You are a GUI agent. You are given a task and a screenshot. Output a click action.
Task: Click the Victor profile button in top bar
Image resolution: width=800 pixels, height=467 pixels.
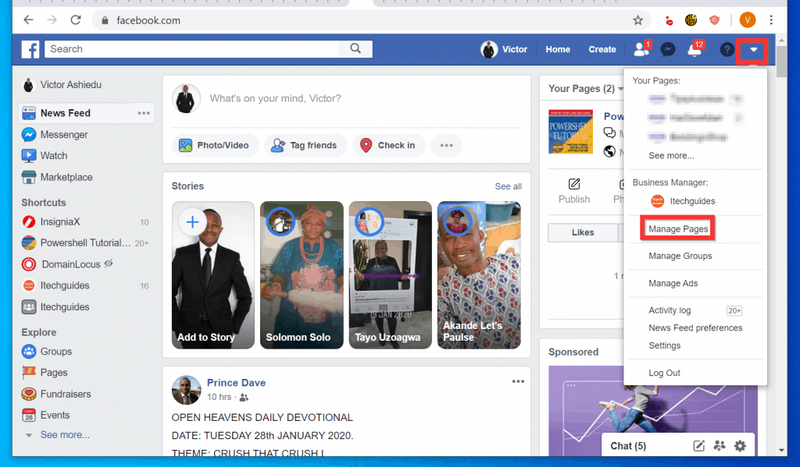pos(504,50)
